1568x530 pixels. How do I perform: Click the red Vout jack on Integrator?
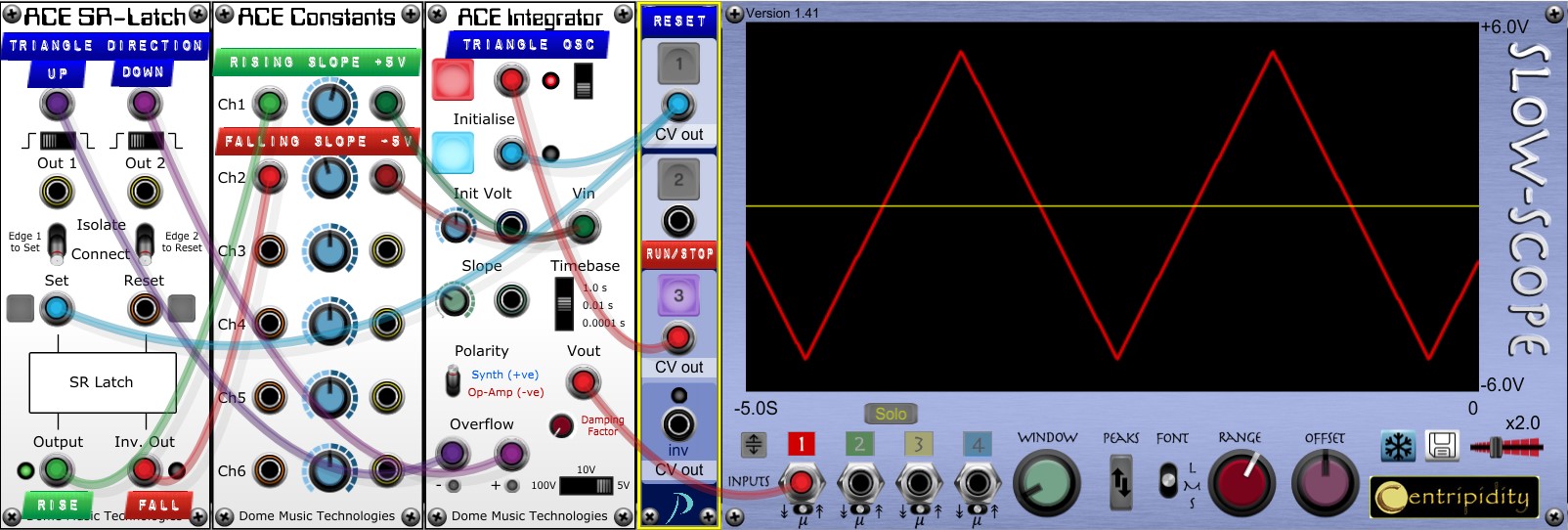584,382
